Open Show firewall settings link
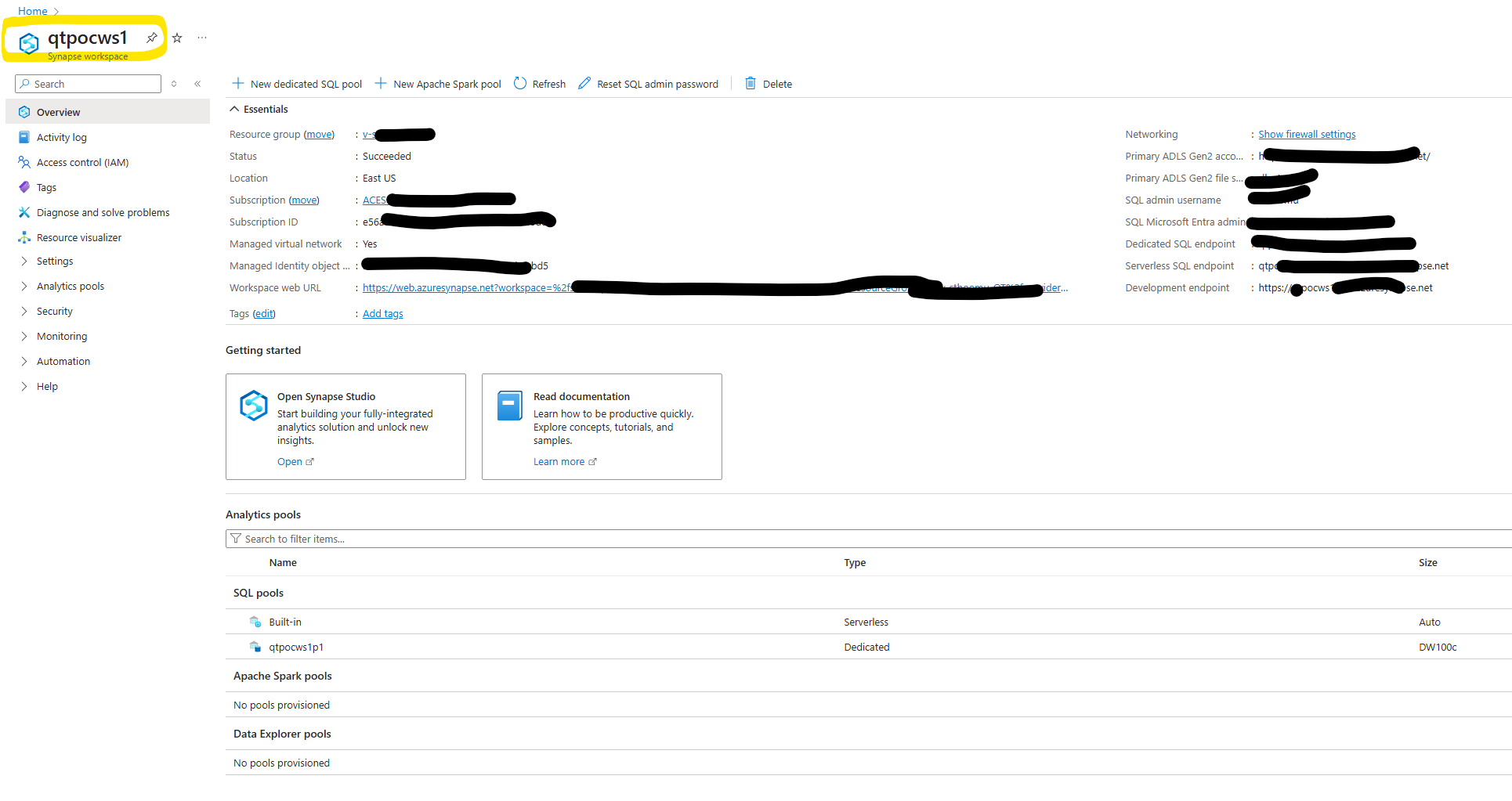The image size is (1512, 801). click(x=1306, y=134)
